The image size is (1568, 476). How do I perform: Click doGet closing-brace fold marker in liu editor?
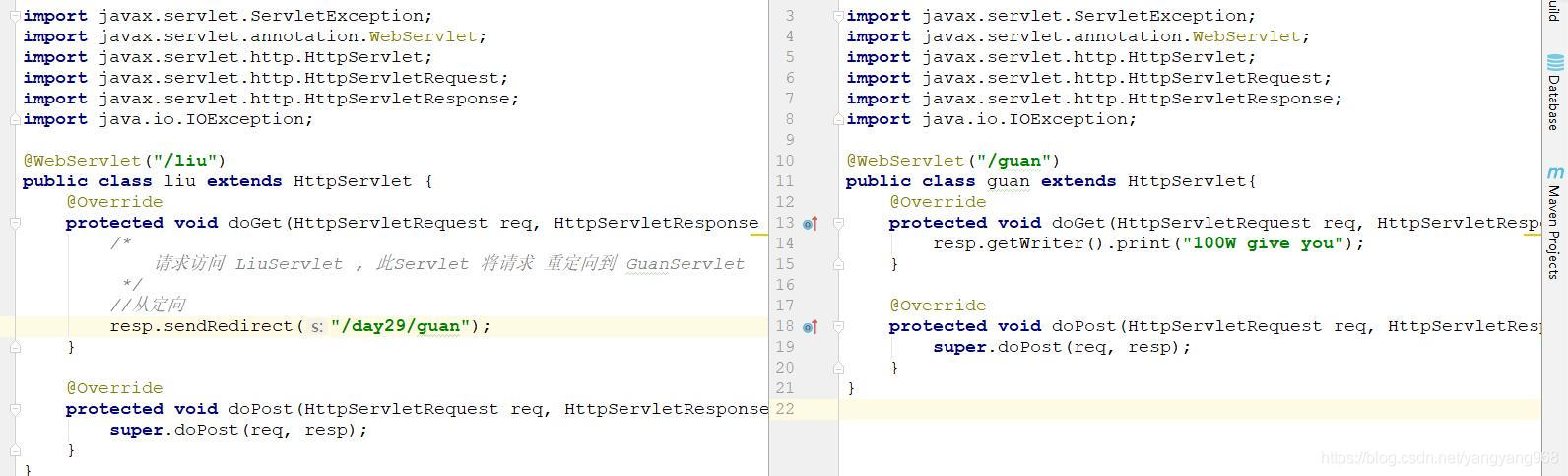click(14, 347)
